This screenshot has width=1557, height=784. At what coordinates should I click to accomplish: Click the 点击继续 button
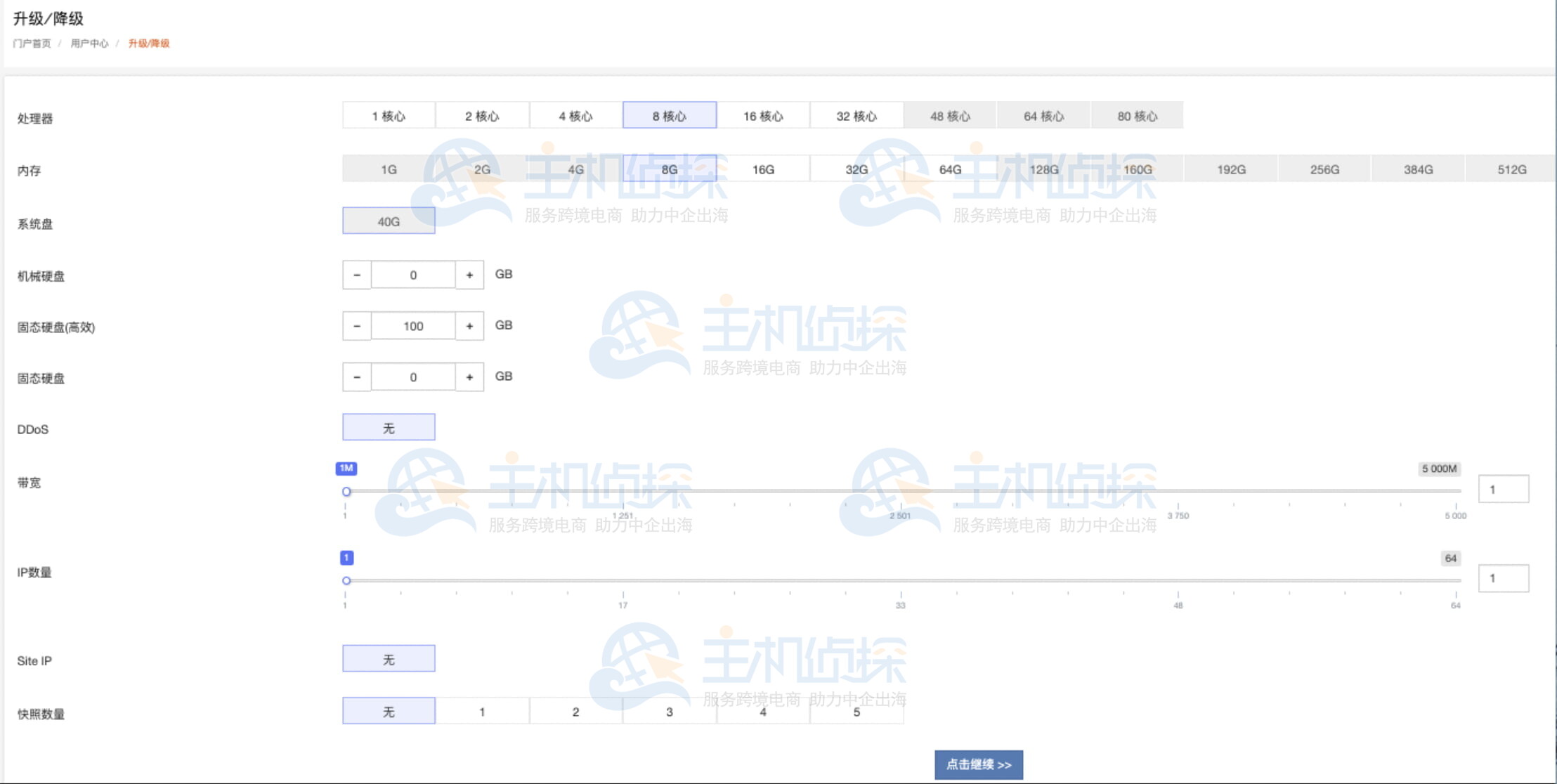click(x=978, y=764)
